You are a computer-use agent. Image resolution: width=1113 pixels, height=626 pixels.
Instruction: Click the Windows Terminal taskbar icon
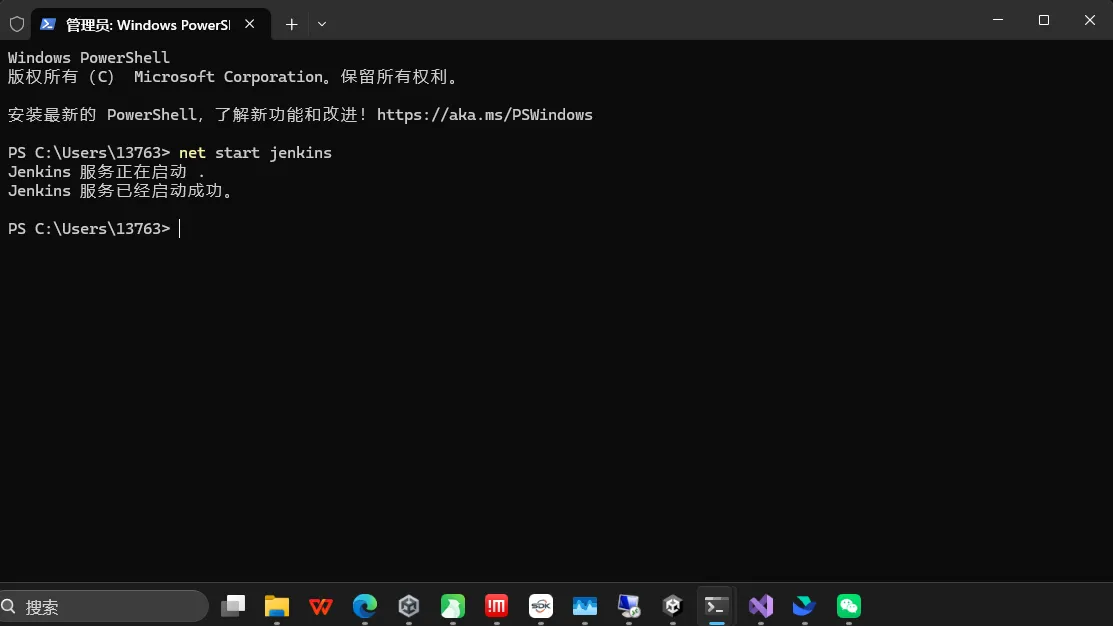click(x=717, y=606)
